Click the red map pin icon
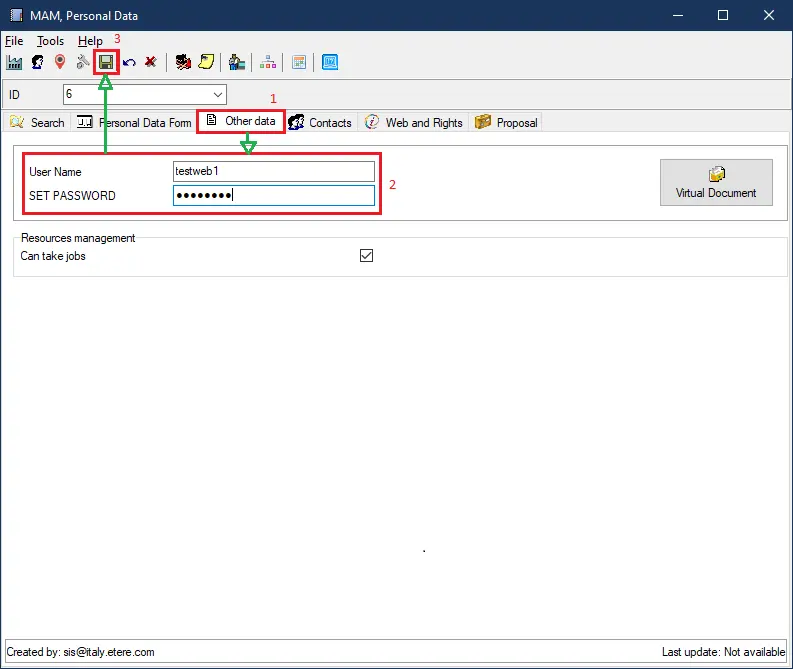The image size is (793, 669). click(60, 62)
